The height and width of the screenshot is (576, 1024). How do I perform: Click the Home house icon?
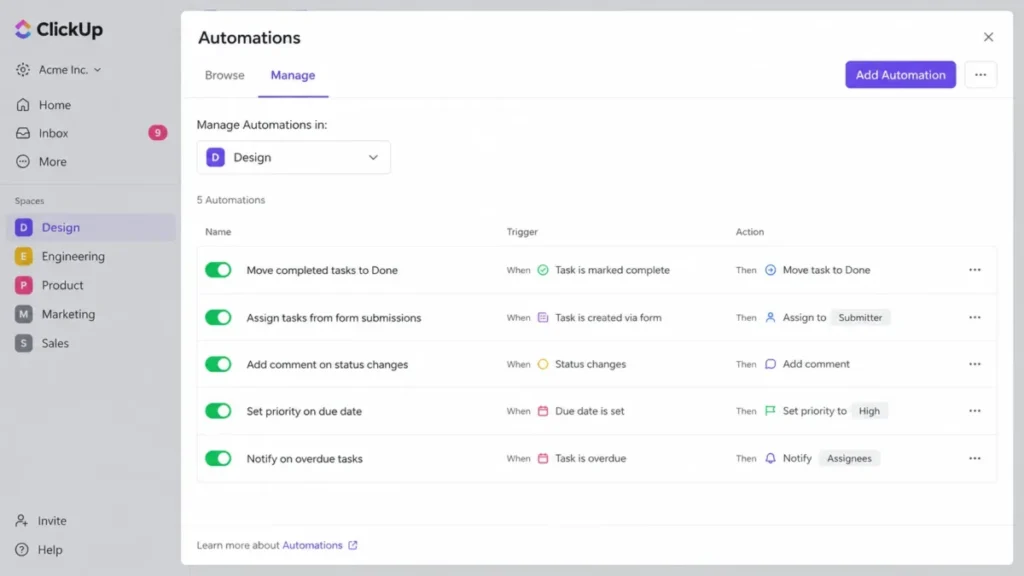23,104
